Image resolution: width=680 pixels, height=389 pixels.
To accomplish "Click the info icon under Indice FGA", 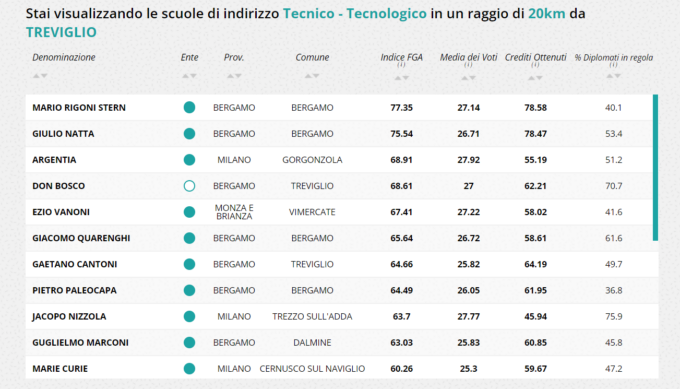I will [401, 65].
